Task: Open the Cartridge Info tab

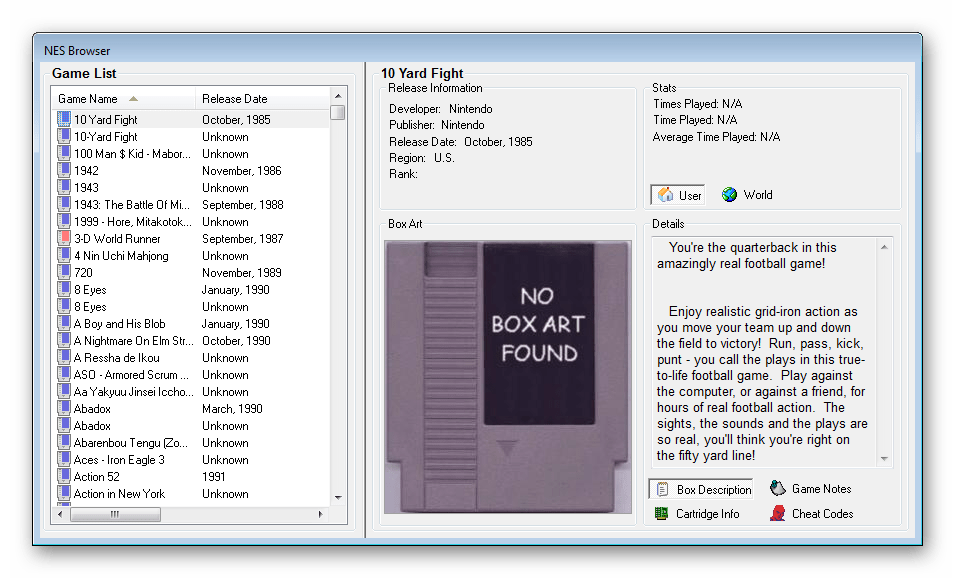Action: pos(708,514)
